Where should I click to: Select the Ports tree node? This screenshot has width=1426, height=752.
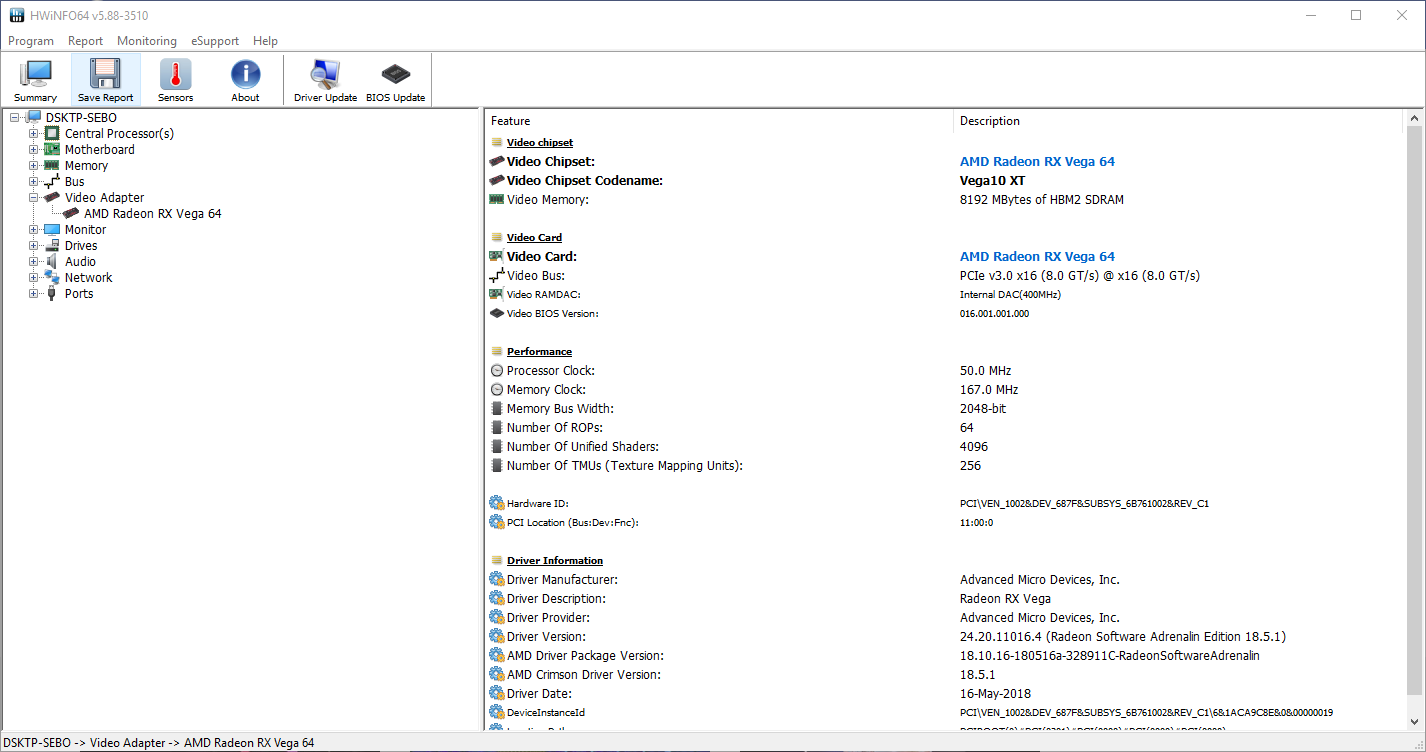pos(79,294)
